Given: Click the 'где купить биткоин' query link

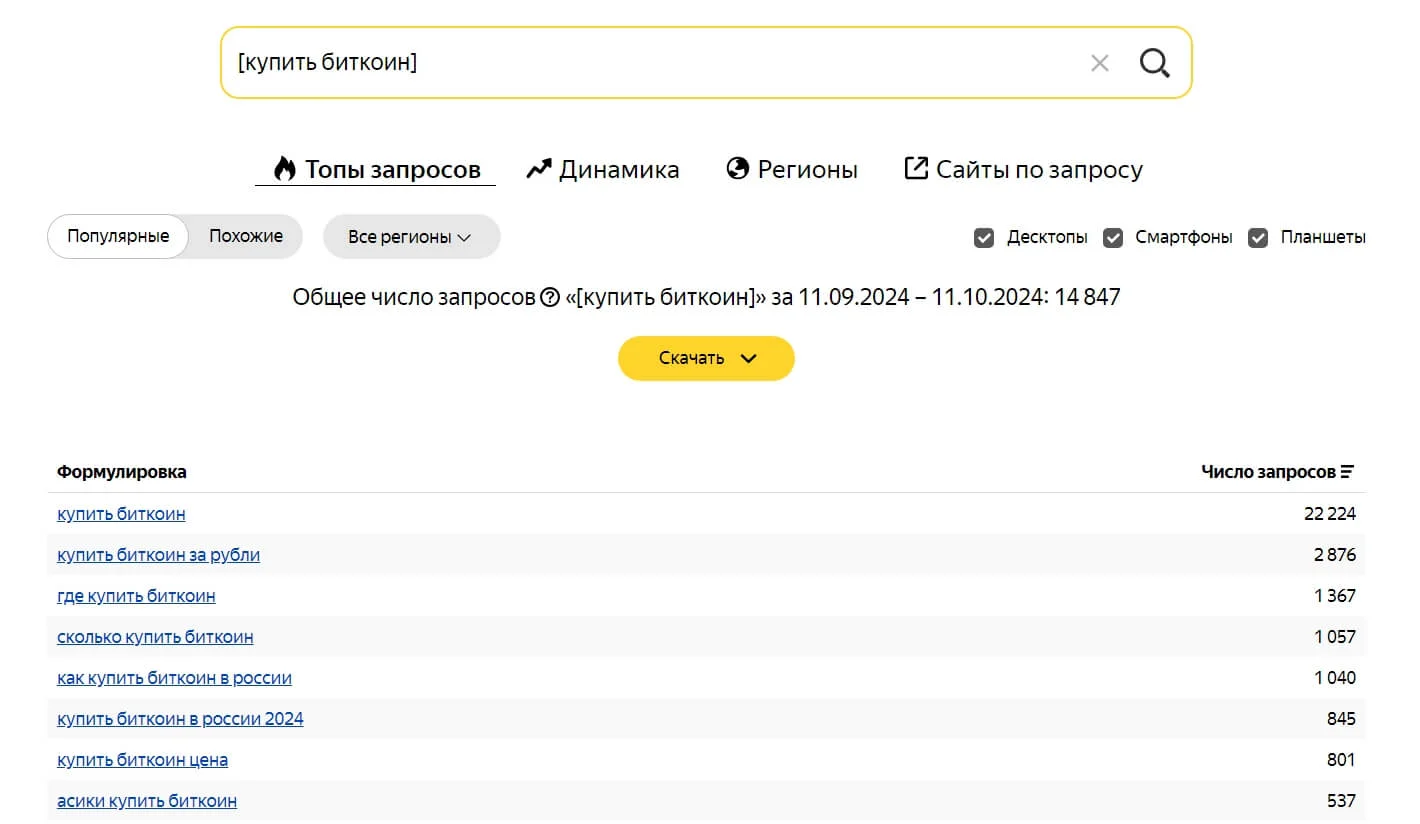Looking at the screenshot, I should tap(136, 596).
